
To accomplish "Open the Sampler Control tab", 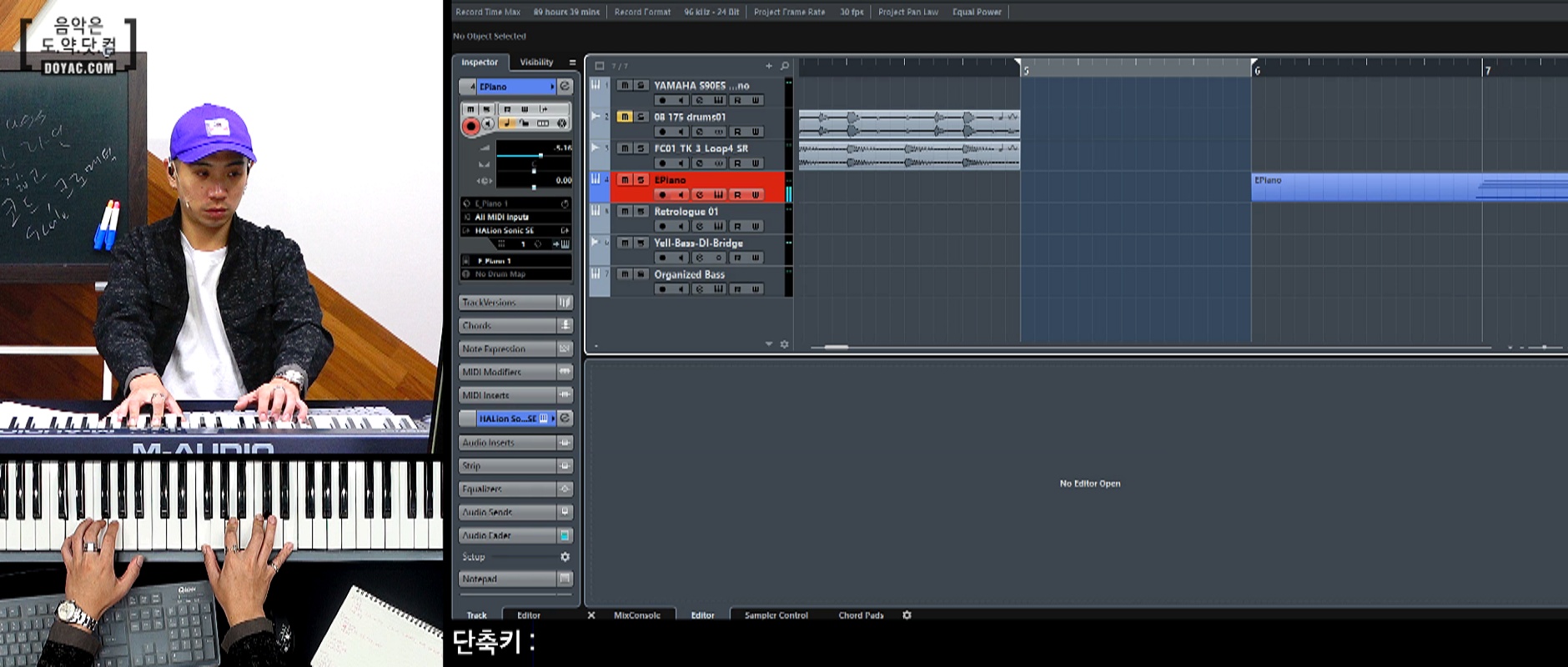I will (776, 615).
